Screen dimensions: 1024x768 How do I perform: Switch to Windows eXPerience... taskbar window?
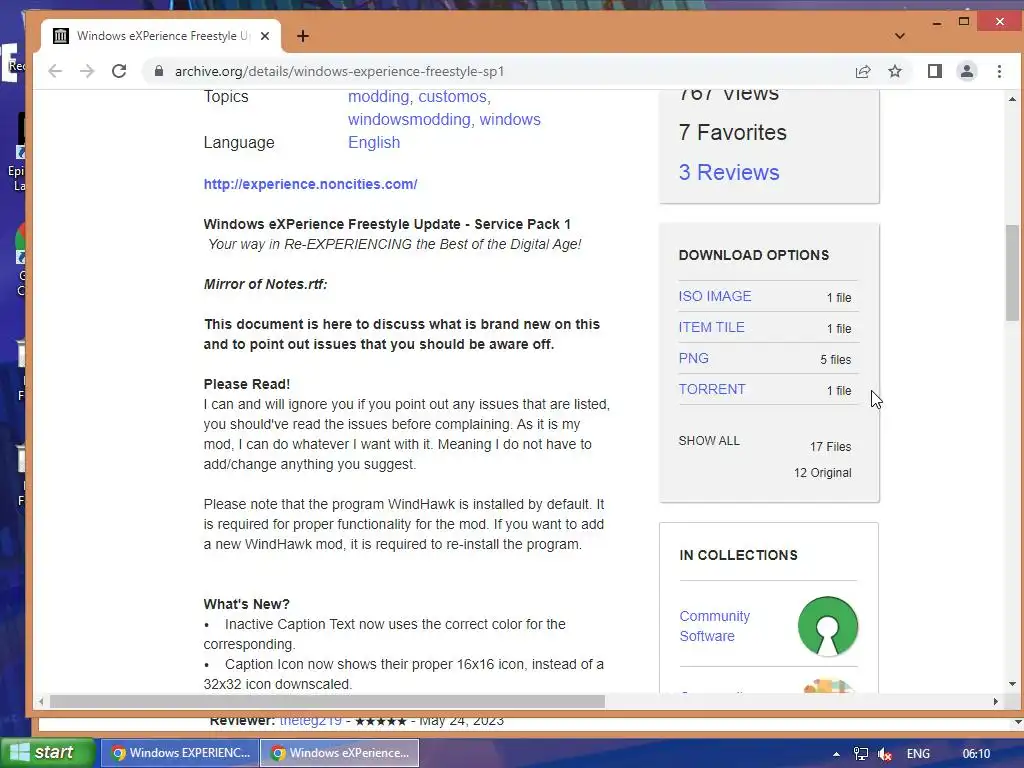[x=340, y=753]
